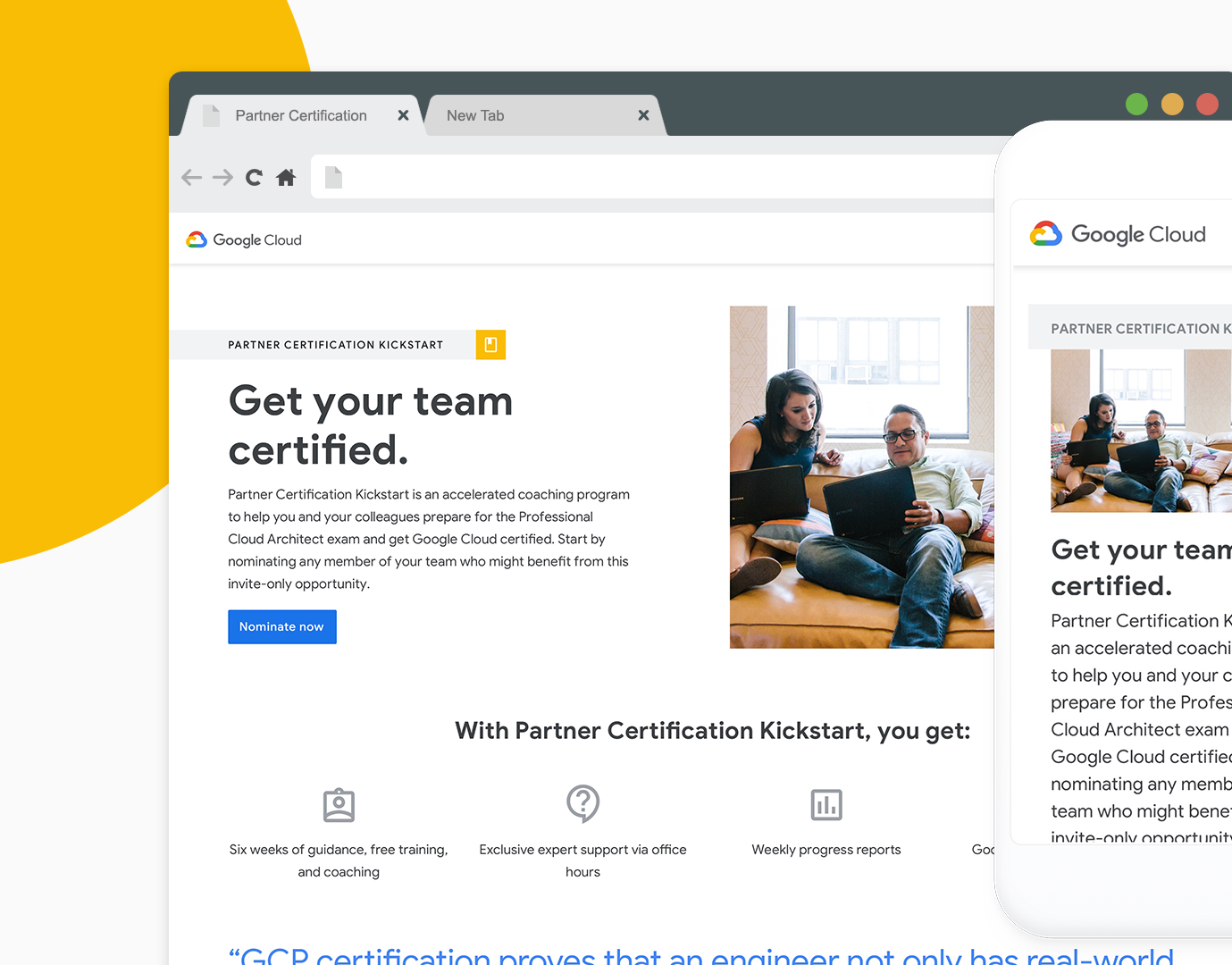
Task: Click 'Six weeks of guidance, free training' text
Action: [339, 860]
